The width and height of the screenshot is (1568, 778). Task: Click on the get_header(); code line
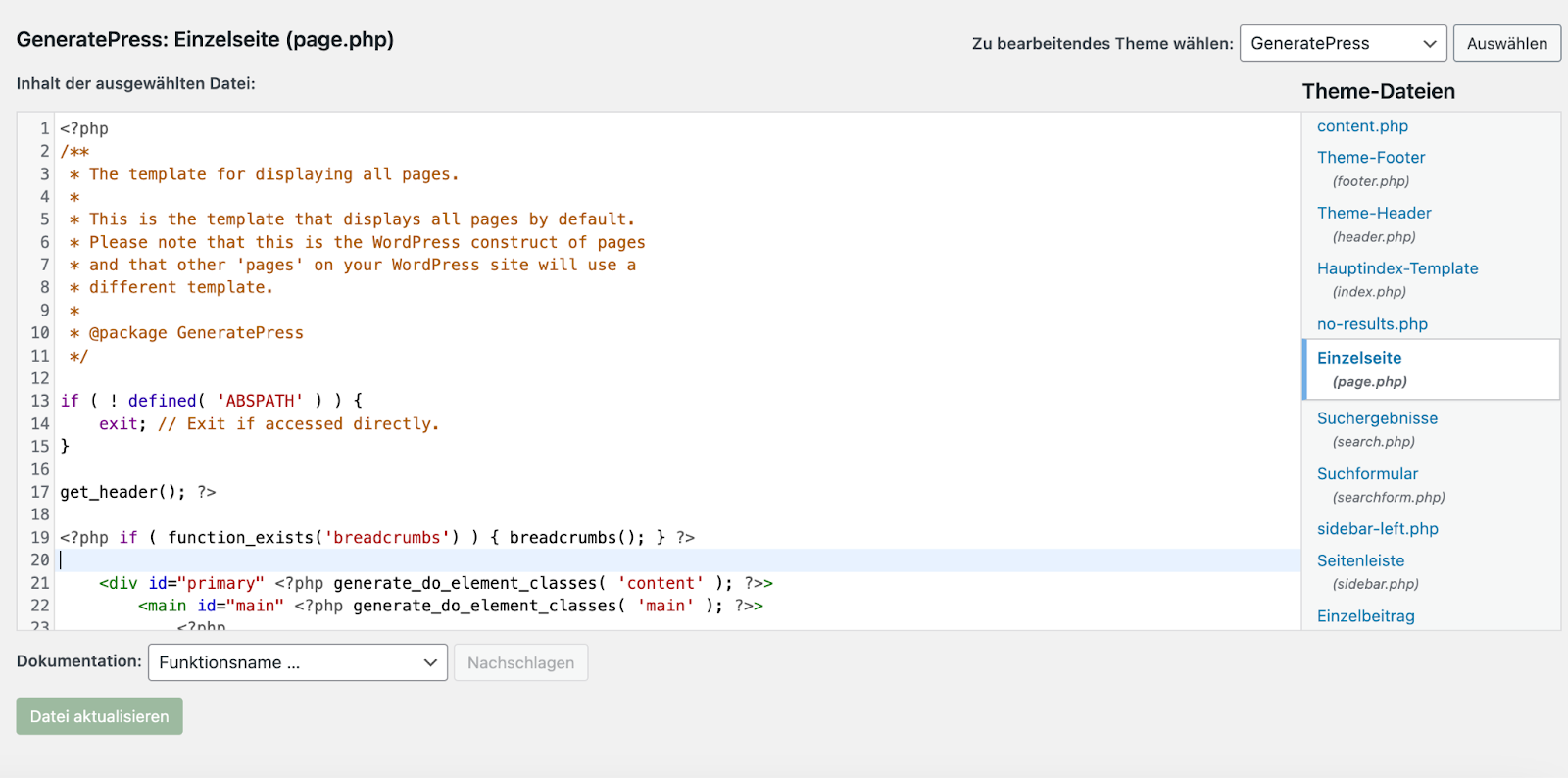tap(138, 492)
